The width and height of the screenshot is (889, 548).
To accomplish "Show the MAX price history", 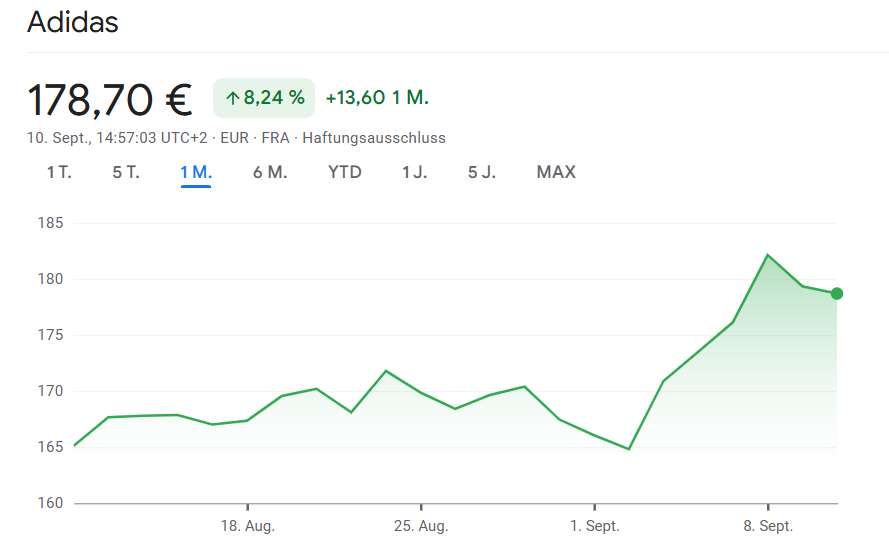I will 556,172.
